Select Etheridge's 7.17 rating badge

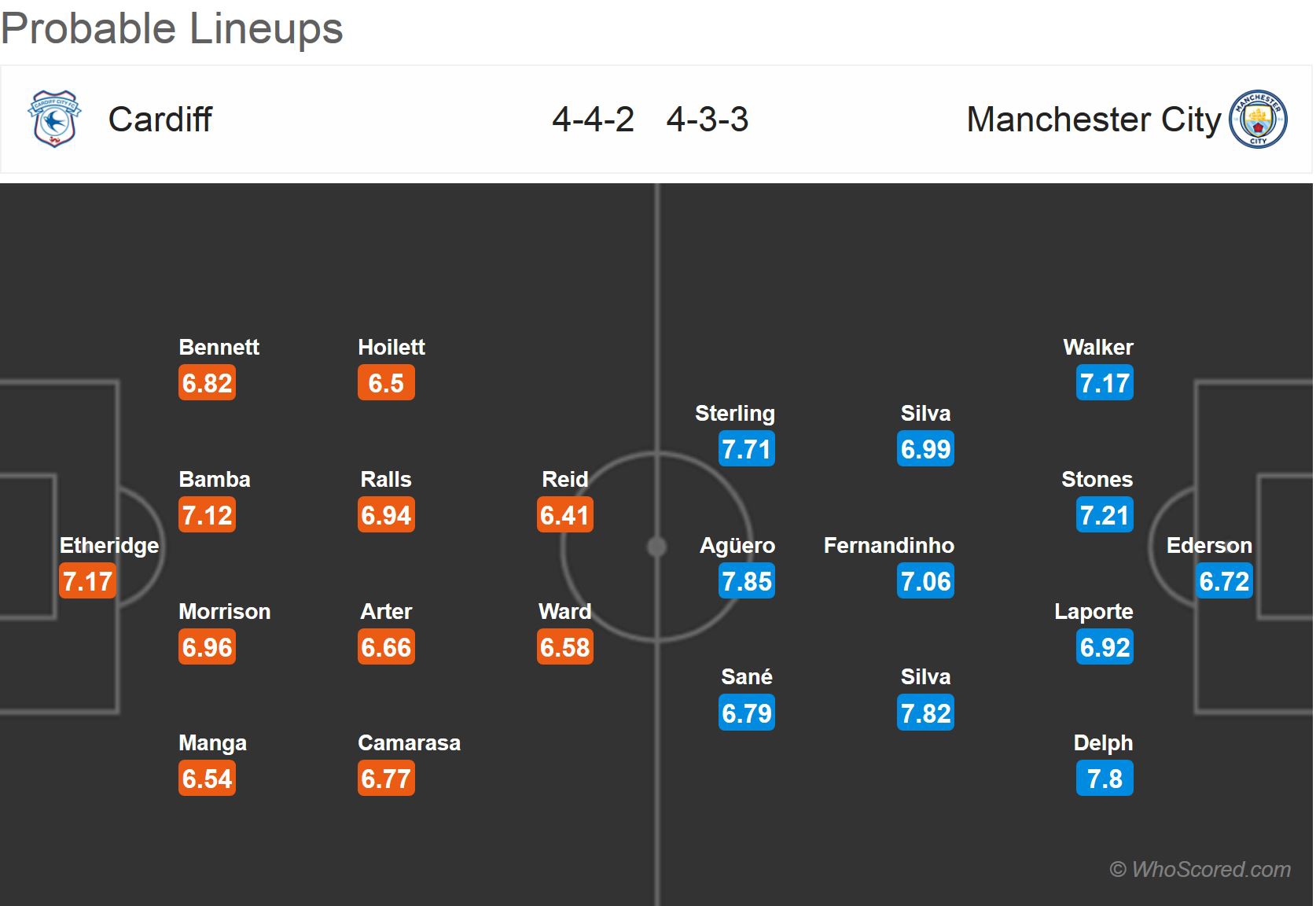87,581
